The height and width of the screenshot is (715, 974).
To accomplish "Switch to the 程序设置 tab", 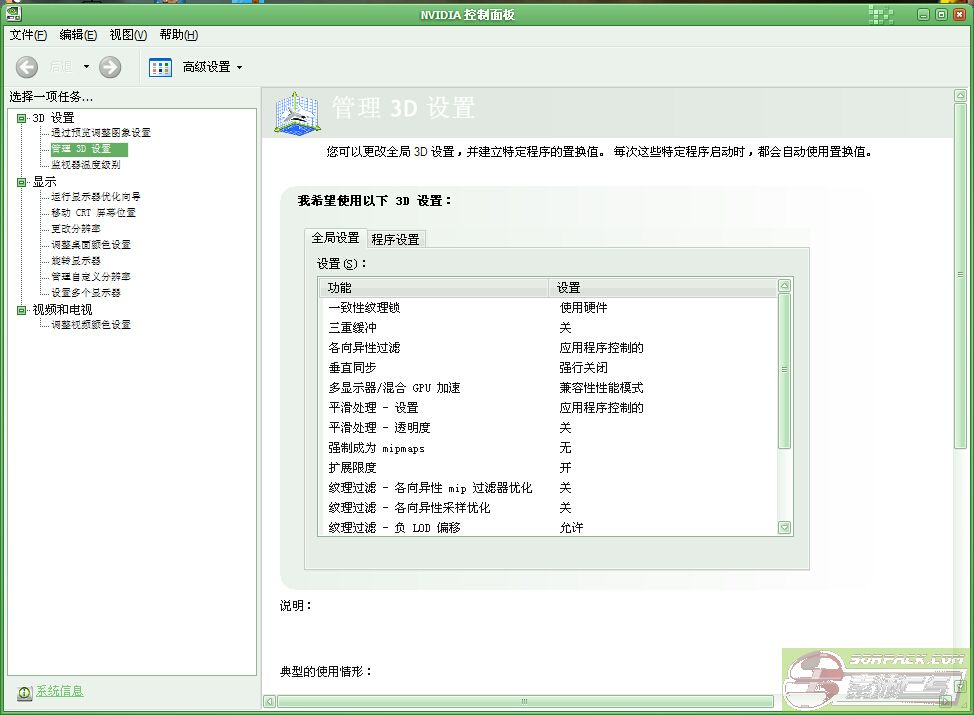I will coord(395,239).
